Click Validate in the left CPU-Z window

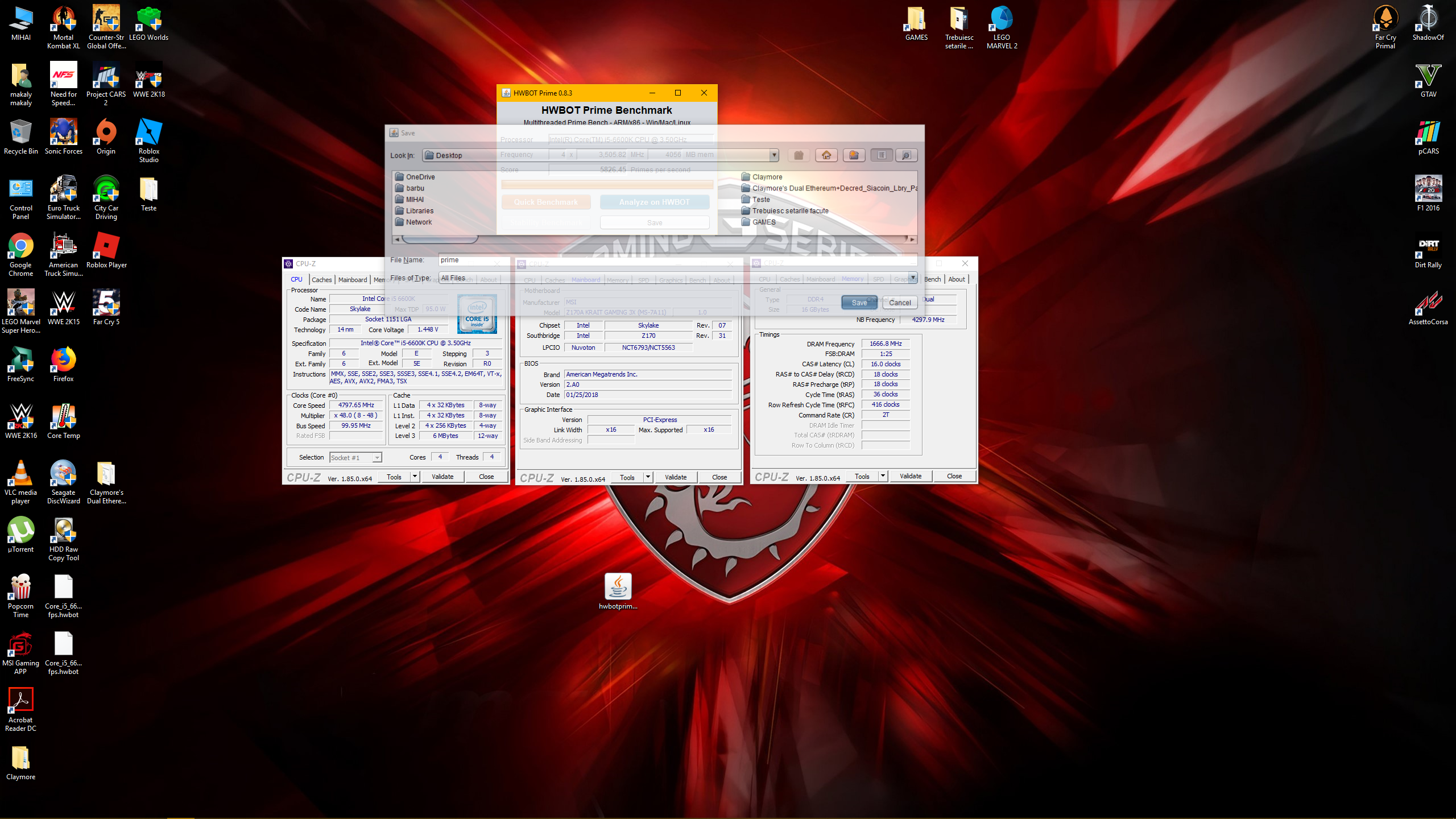[442, 477]
